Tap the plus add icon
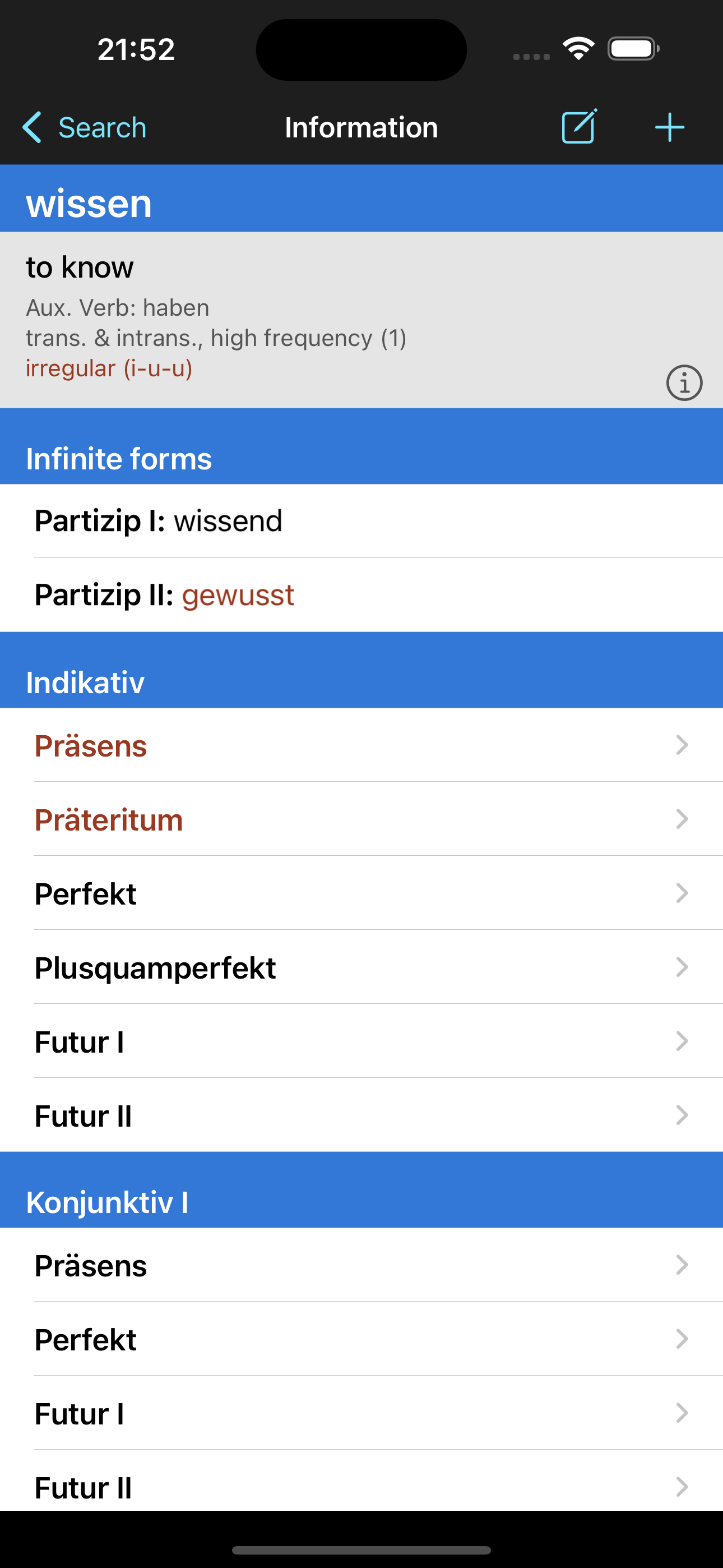Screen dimensions: 723x1568 (669, 127)
